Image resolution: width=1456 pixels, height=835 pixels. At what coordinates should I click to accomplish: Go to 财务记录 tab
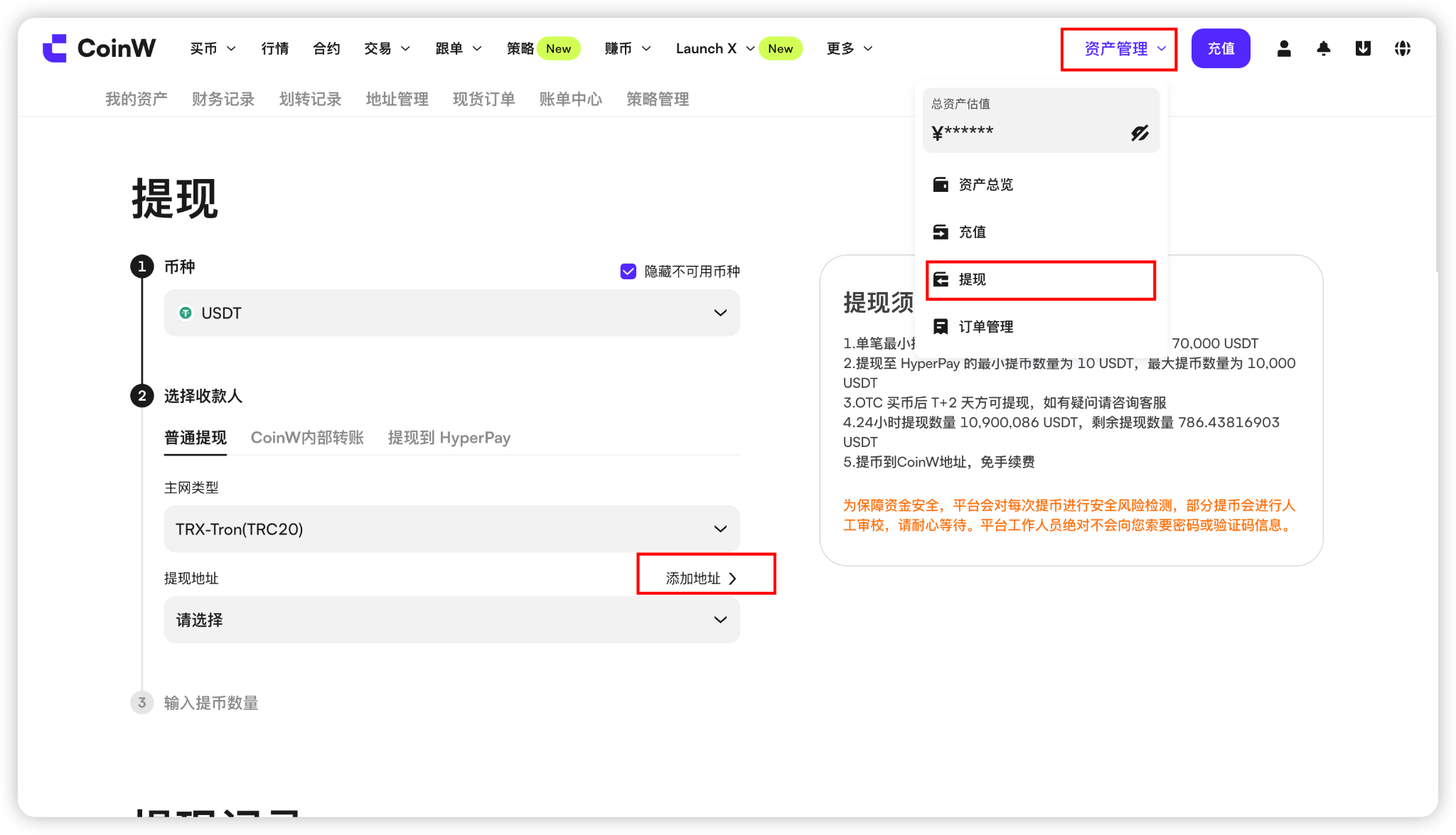pyautogui.click(x=223, y=99)
